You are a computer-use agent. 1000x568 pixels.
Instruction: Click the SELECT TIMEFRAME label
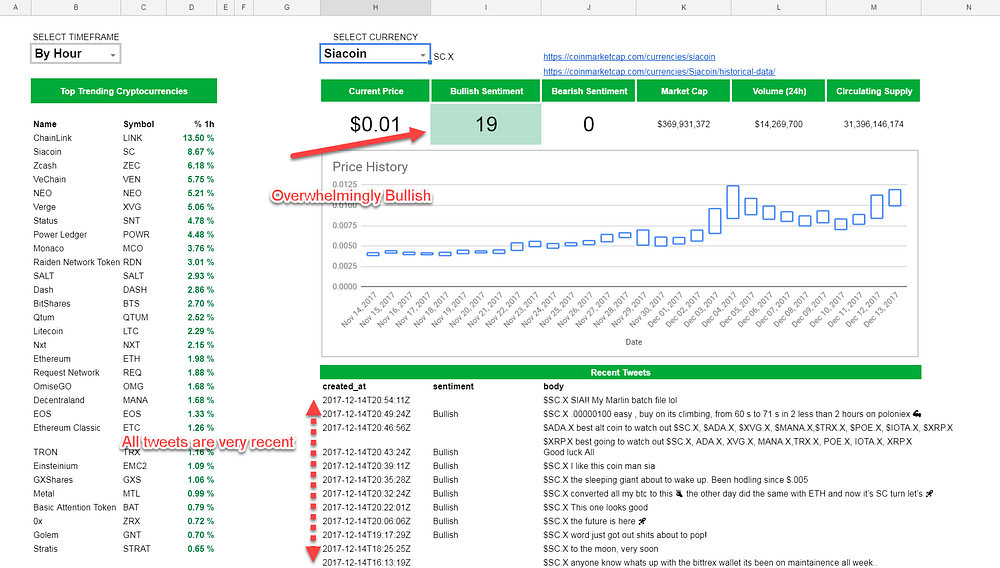[76, 37]
